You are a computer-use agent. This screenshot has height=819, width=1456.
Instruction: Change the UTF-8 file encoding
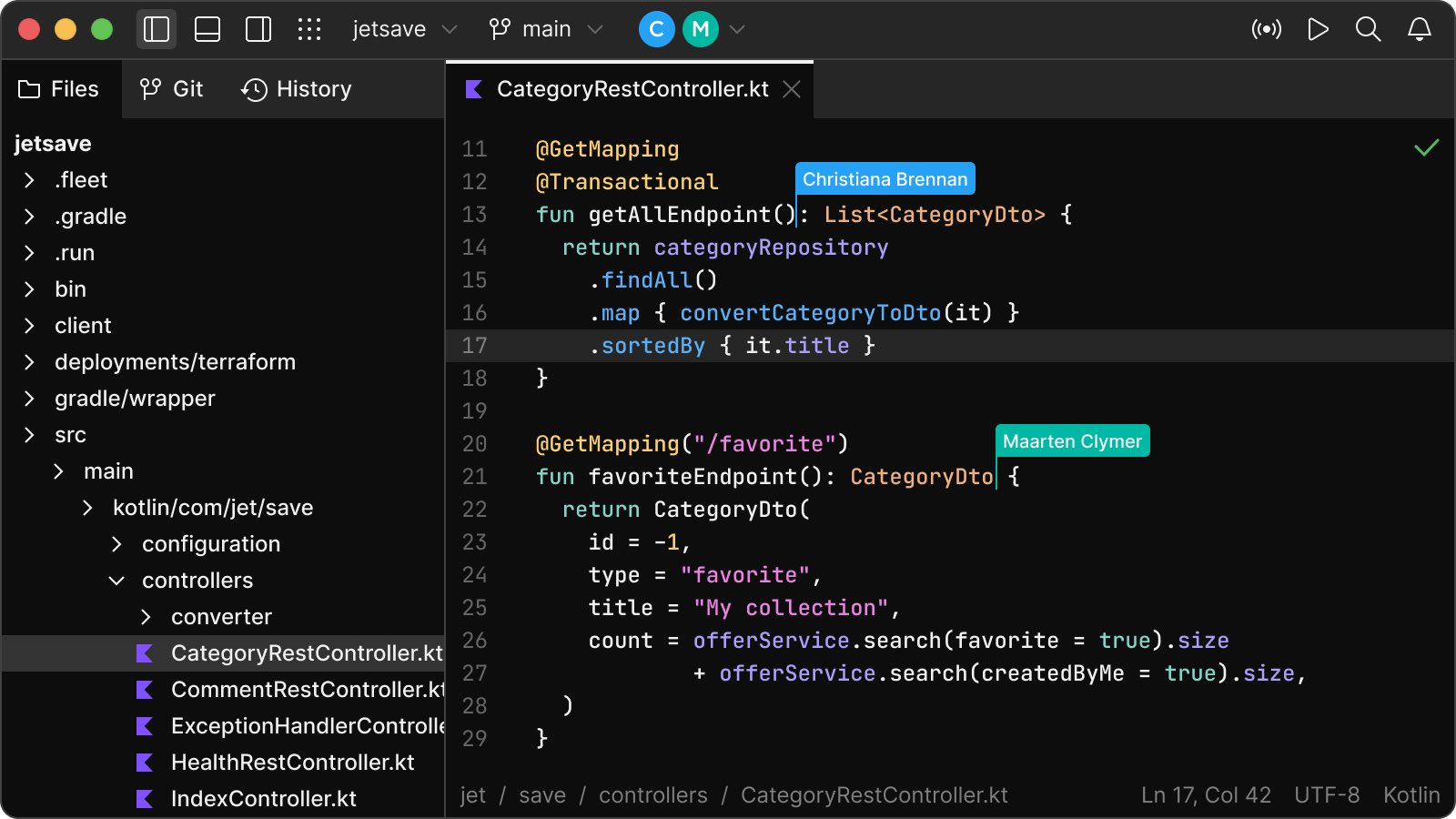point(1325,794)
